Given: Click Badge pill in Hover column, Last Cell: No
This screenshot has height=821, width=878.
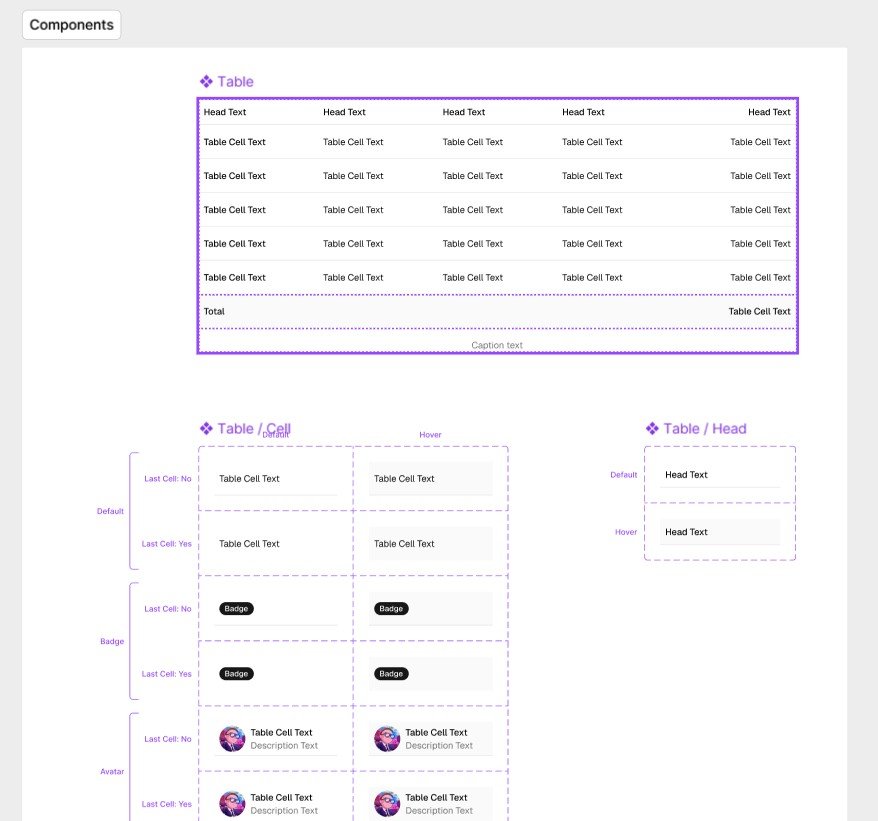Looking at the screenshot, I should [391, 609].
